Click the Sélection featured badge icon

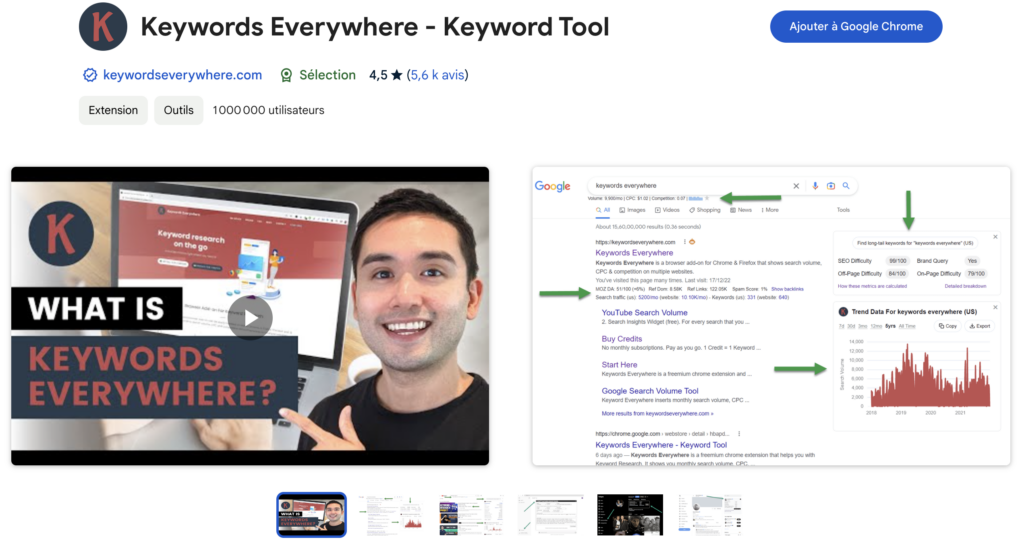[286, 75]
